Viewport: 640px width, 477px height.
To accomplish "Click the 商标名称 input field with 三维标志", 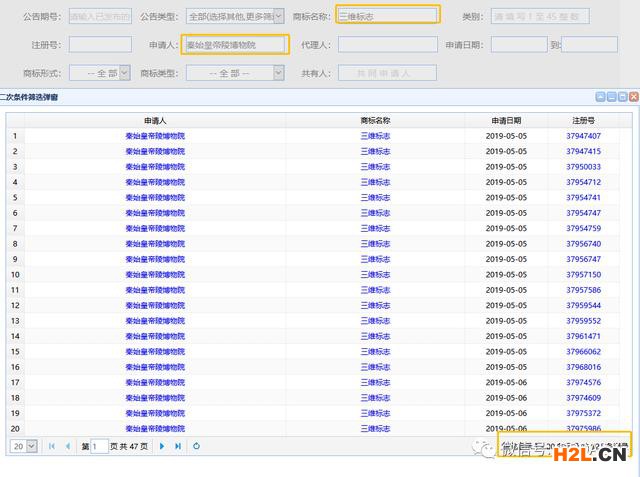I will pyautogui.click(x=388, y=16).
